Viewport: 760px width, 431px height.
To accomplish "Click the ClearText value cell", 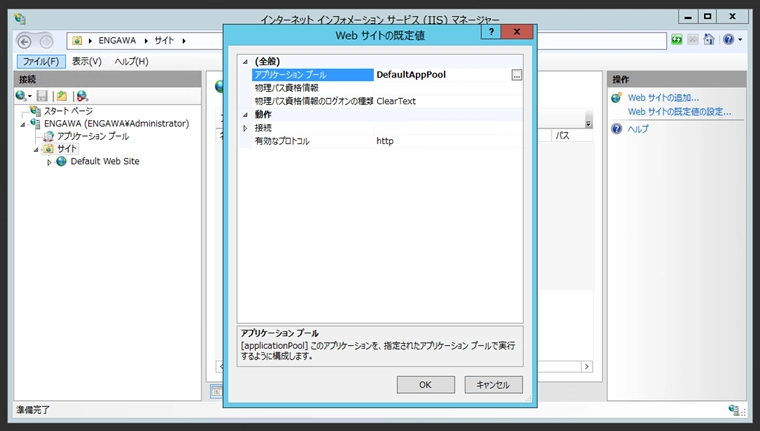I will (x=448, y=101).
